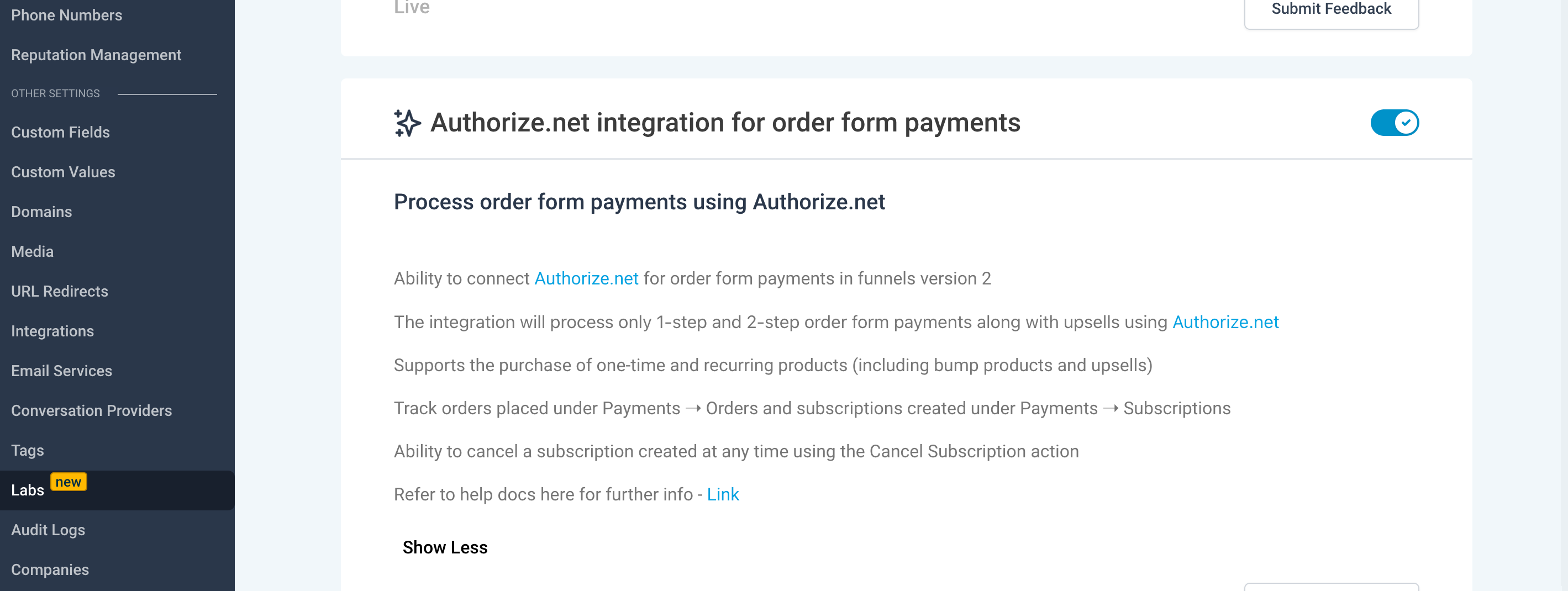Click the Submit Feedback button
Image resolution: width=1568 pixels, height=591 pixels.
click(1330, 10)
